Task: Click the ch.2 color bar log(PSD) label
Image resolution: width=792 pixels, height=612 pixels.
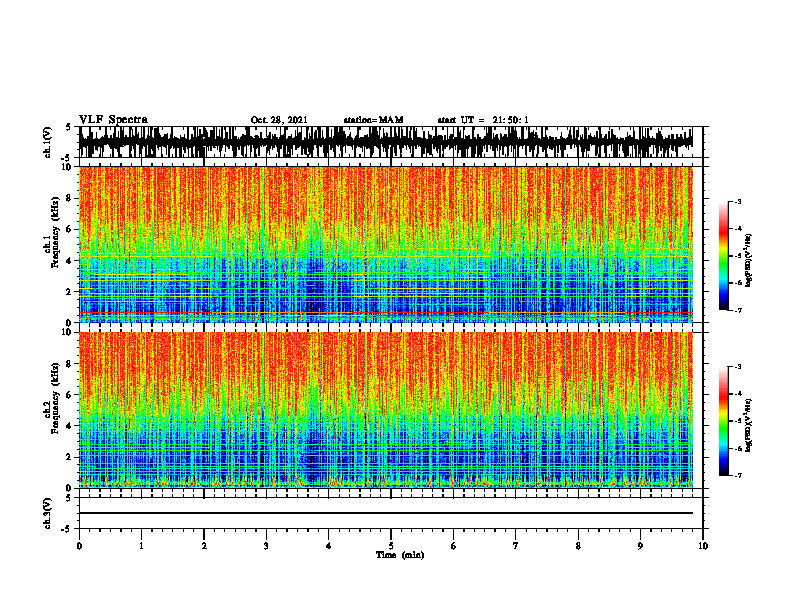Action: tap(749, 425)
